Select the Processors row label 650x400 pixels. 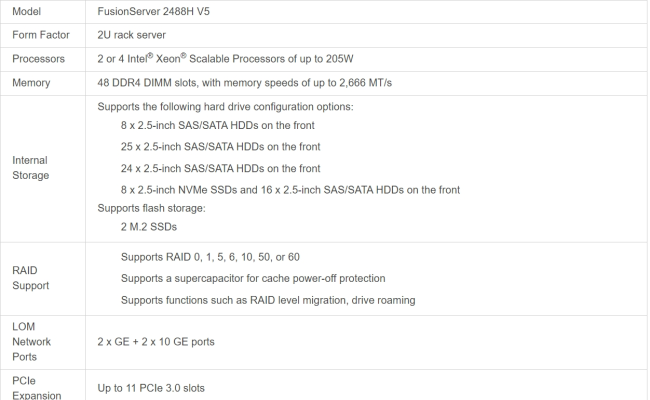(39, 59)
